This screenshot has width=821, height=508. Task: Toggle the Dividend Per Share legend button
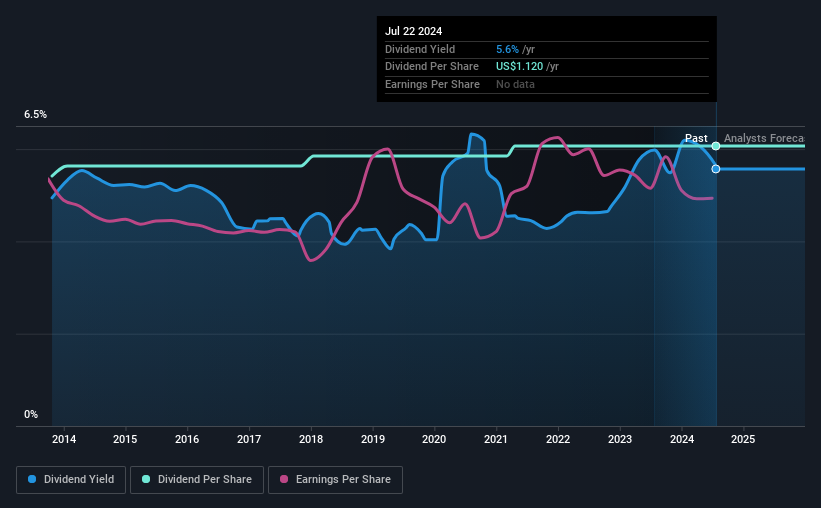[197, 480]
